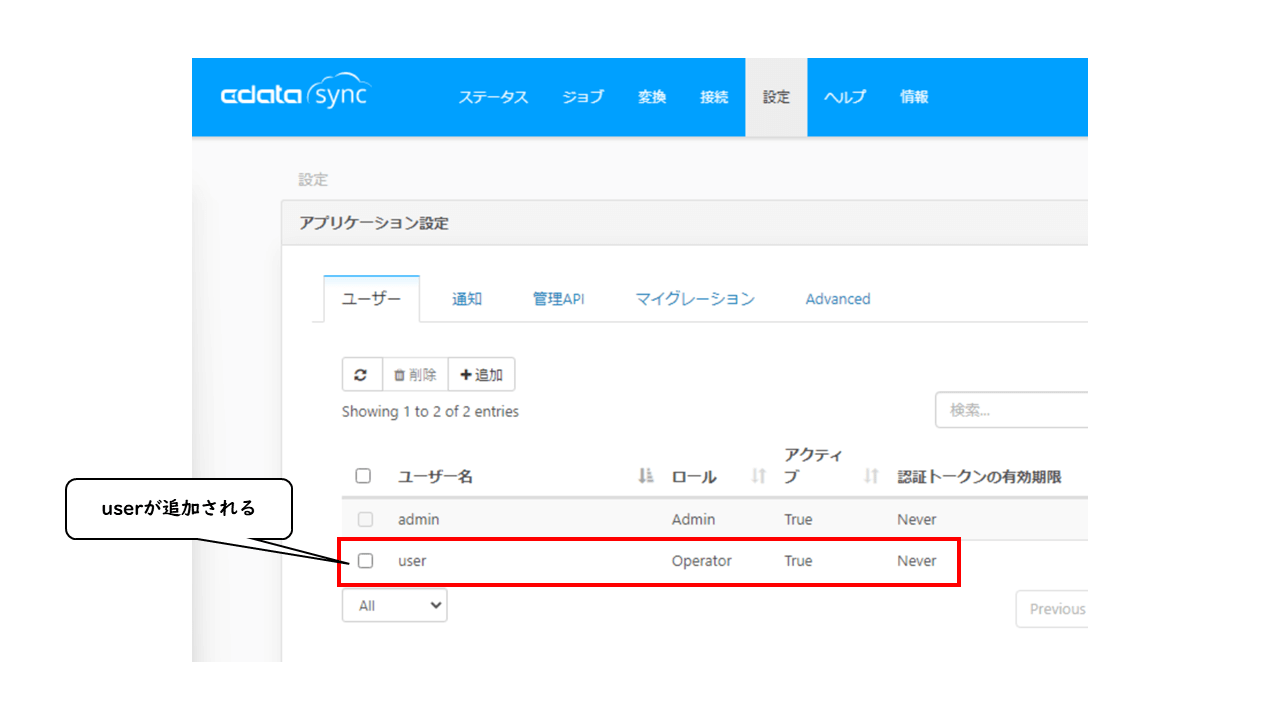This screenshot has width=1280, height=720.
Task: Open the 変換 menu
Action: coord(652,97)
